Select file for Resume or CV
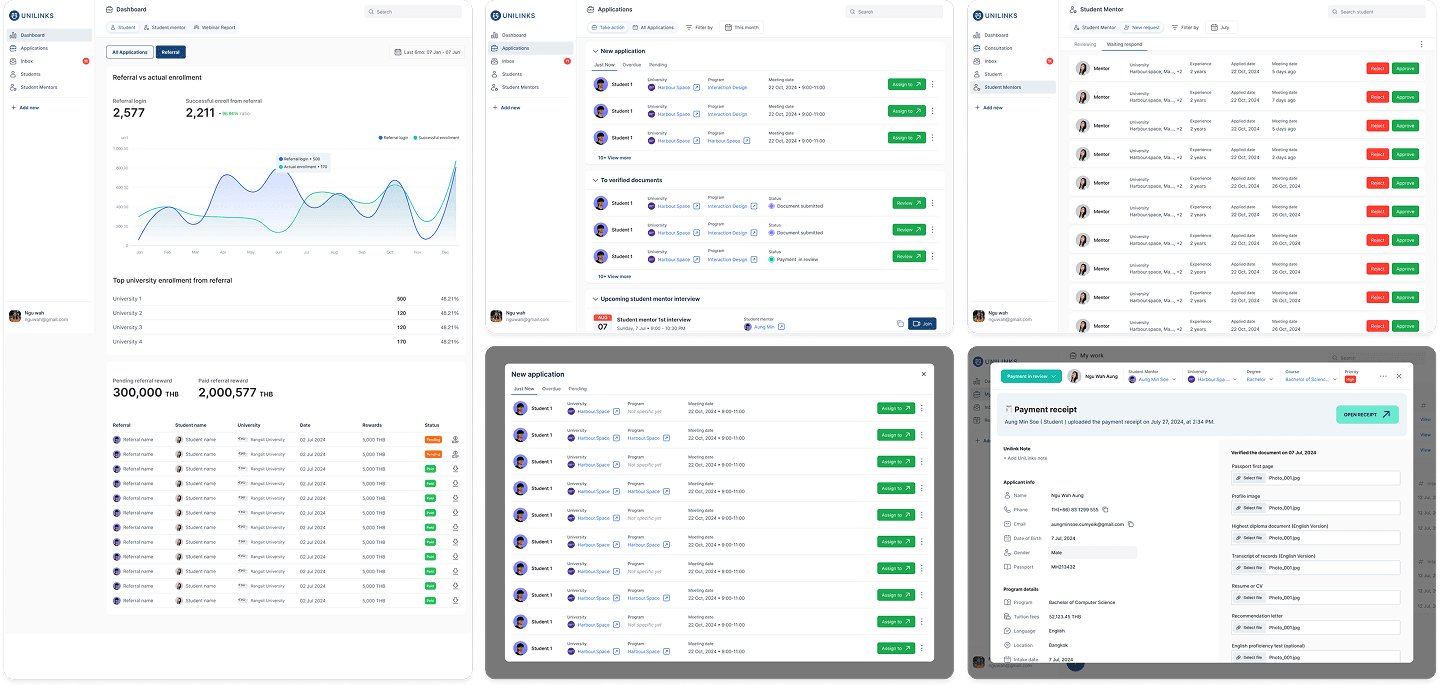 (1249, 597)
